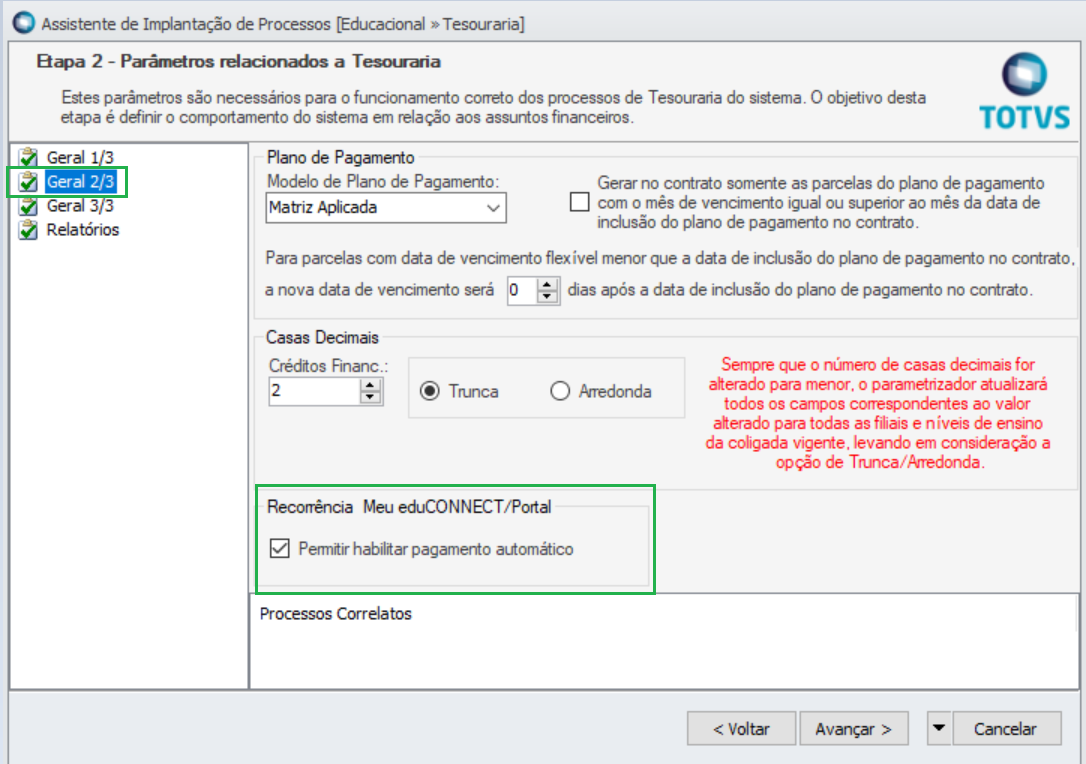The image size is (1086, 764).
Task: Click the TOTVS logo
Action: pyautogui.click(x=1024, y=91)
